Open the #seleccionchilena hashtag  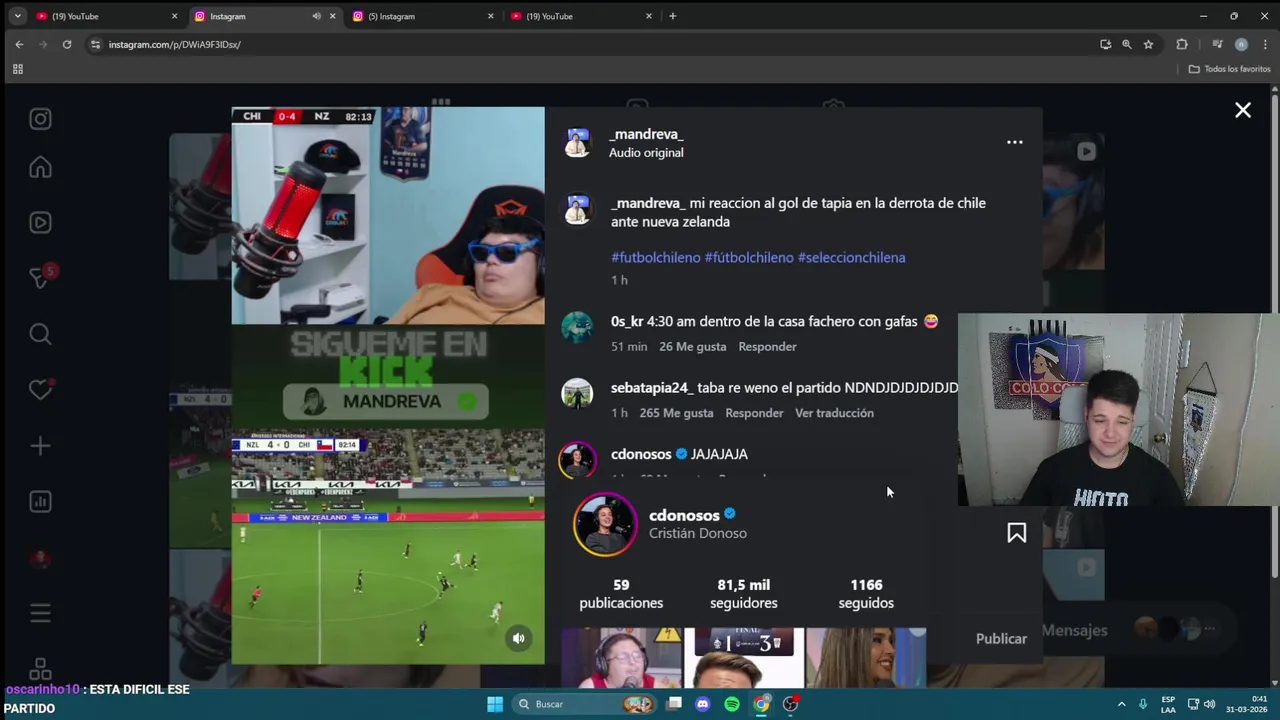click(x=851, y=257)
